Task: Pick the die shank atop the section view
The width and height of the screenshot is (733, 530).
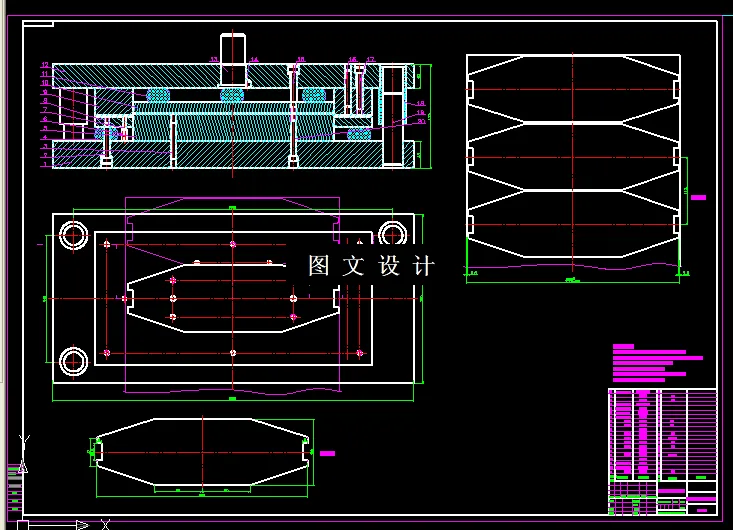Action: point(233,59)
